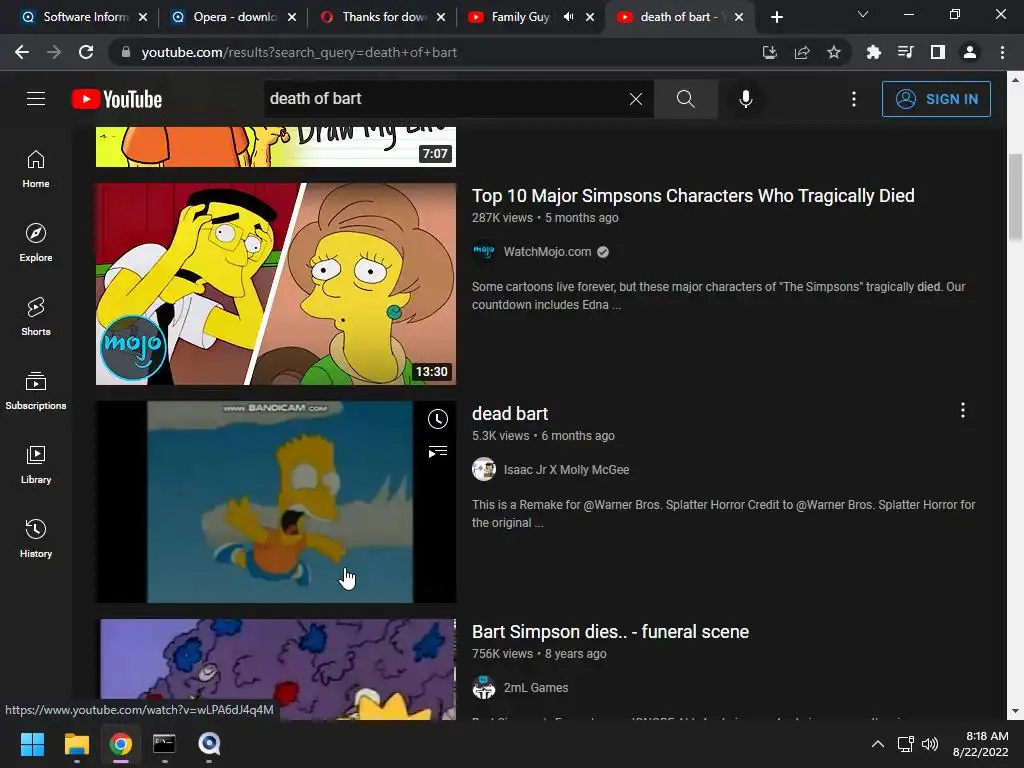The height and width of the screenshot is (768, 1024).
Task: Mute the Family Guy tab audio icon
Action: [x=569, y=17]
